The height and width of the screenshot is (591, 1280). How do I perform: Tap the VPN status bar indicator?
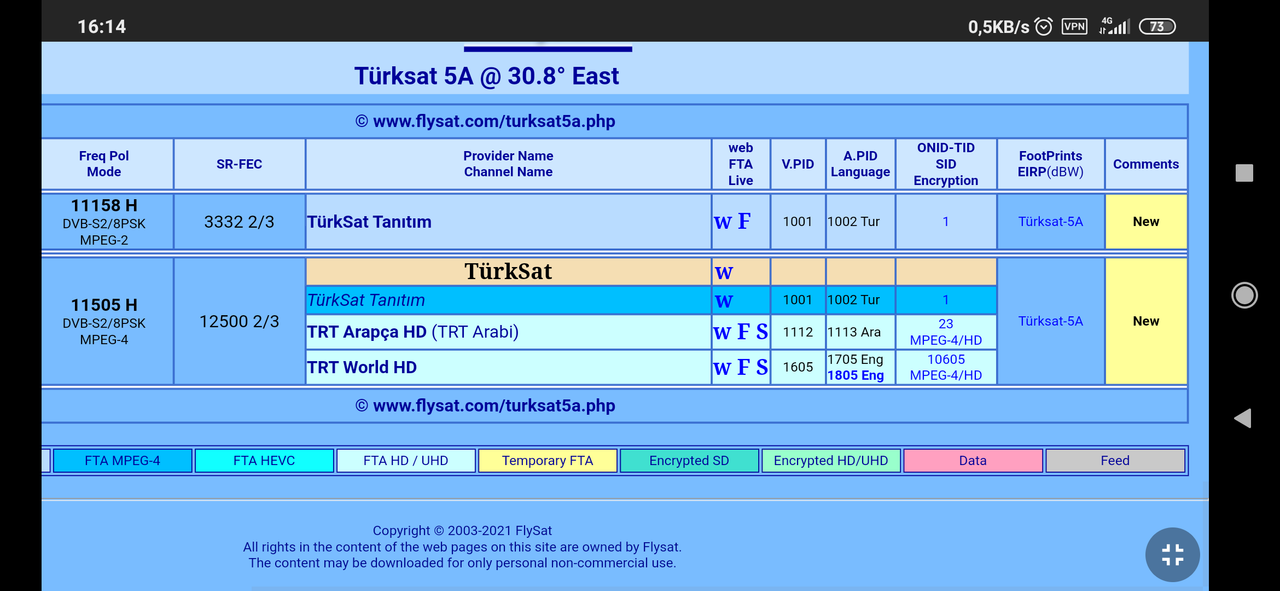point(1074,27)
